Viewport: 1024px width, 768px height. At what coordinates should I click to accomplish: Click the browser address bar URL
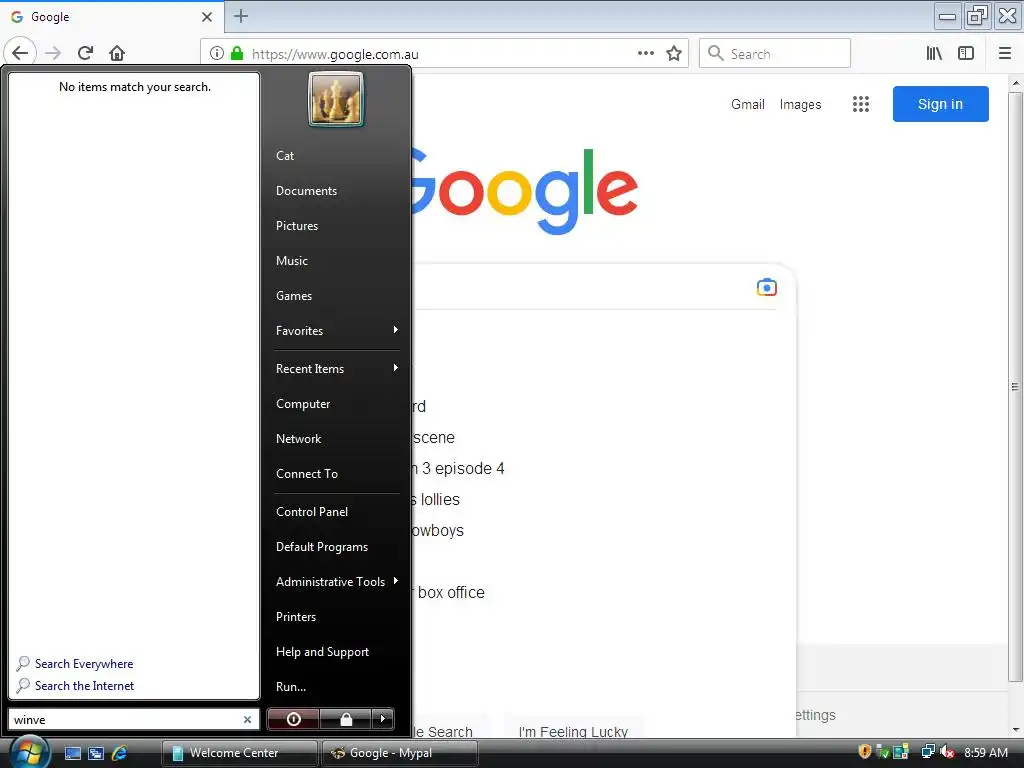click(335, 54)
